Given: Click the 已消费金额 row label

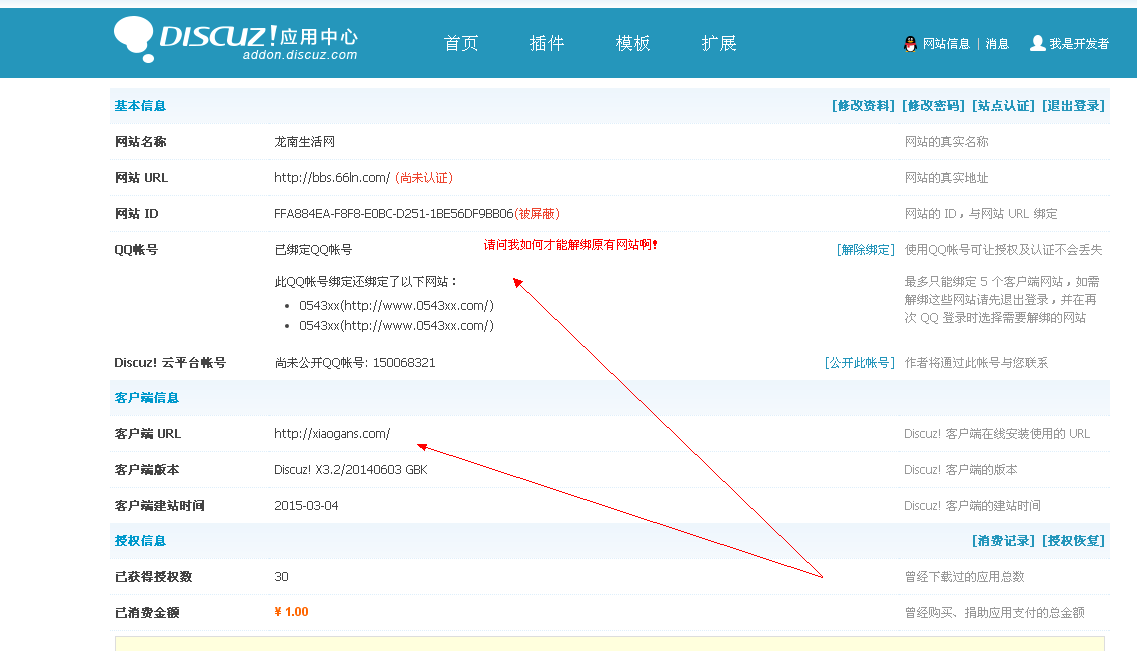Looking at the screenshot, I should [x=147, y=613].
